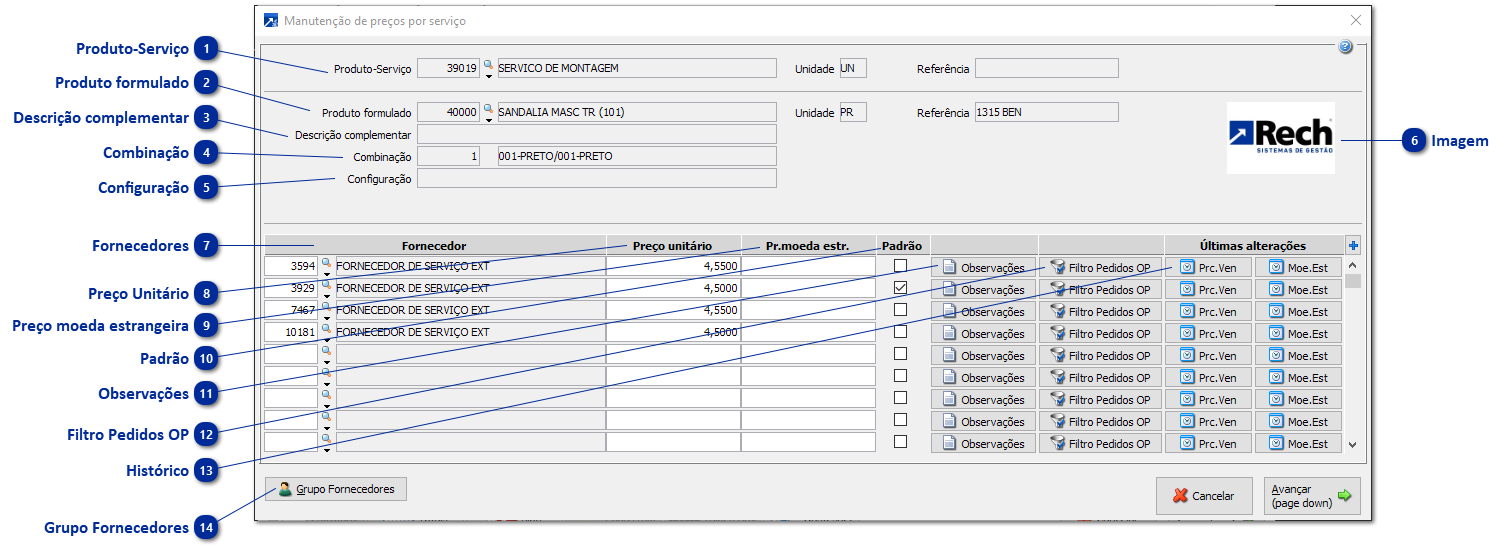Viewport: 1505px width, 554px height.
Task: Click the Produto formulado code field showing 40000
Action: (448, 112)
